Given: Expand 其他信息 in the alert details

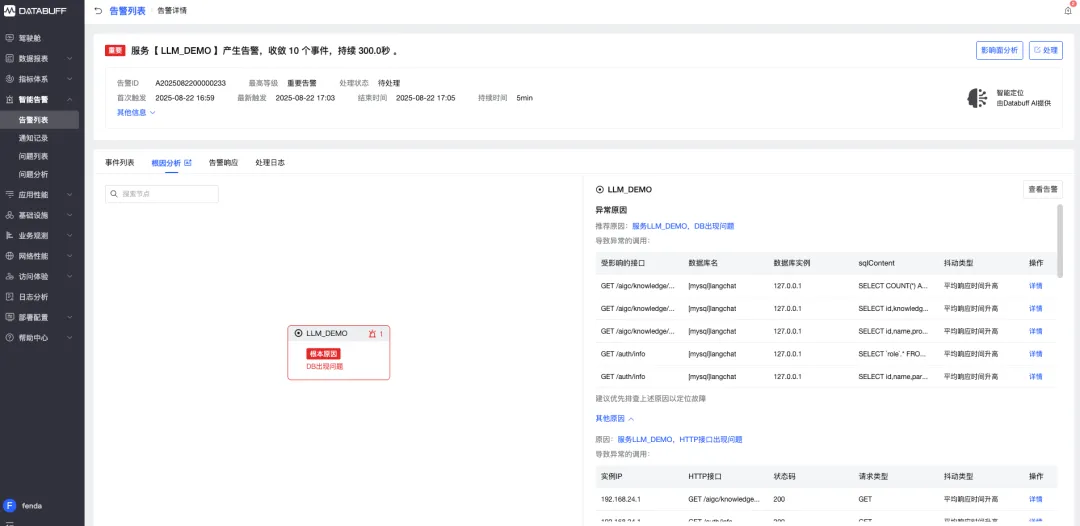Looking at the screenshot, I should point(136,112).
